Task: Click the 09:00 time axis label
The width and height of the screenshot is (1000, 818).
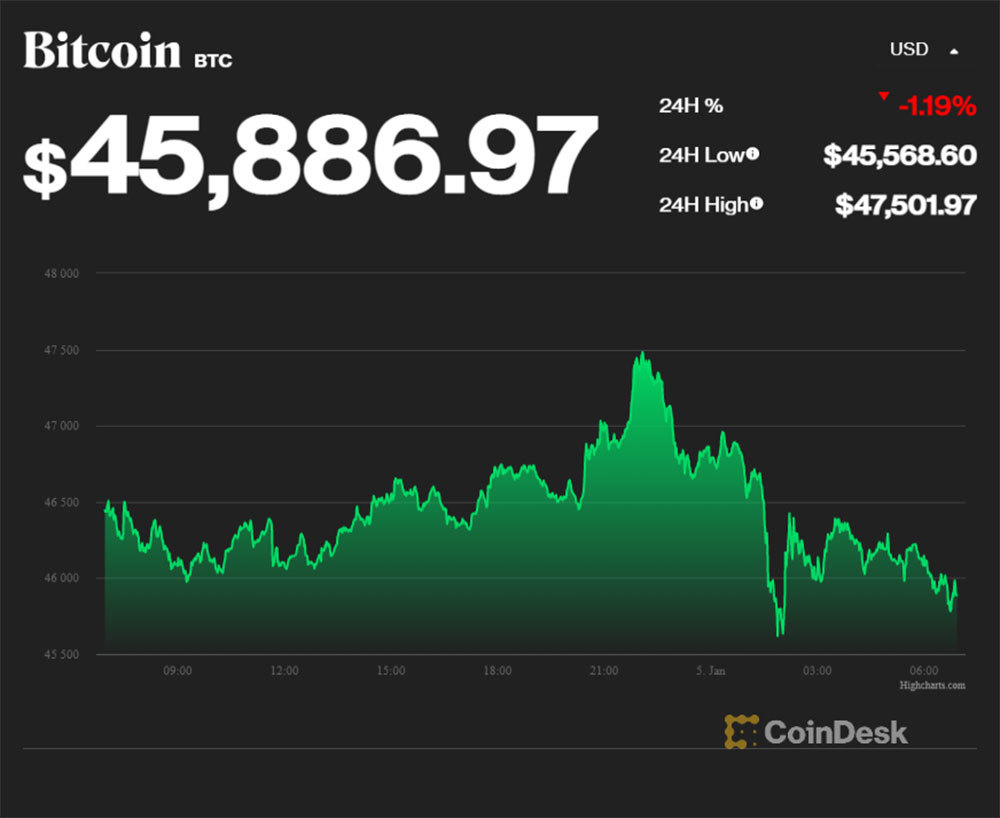Action: pos(178,670)
